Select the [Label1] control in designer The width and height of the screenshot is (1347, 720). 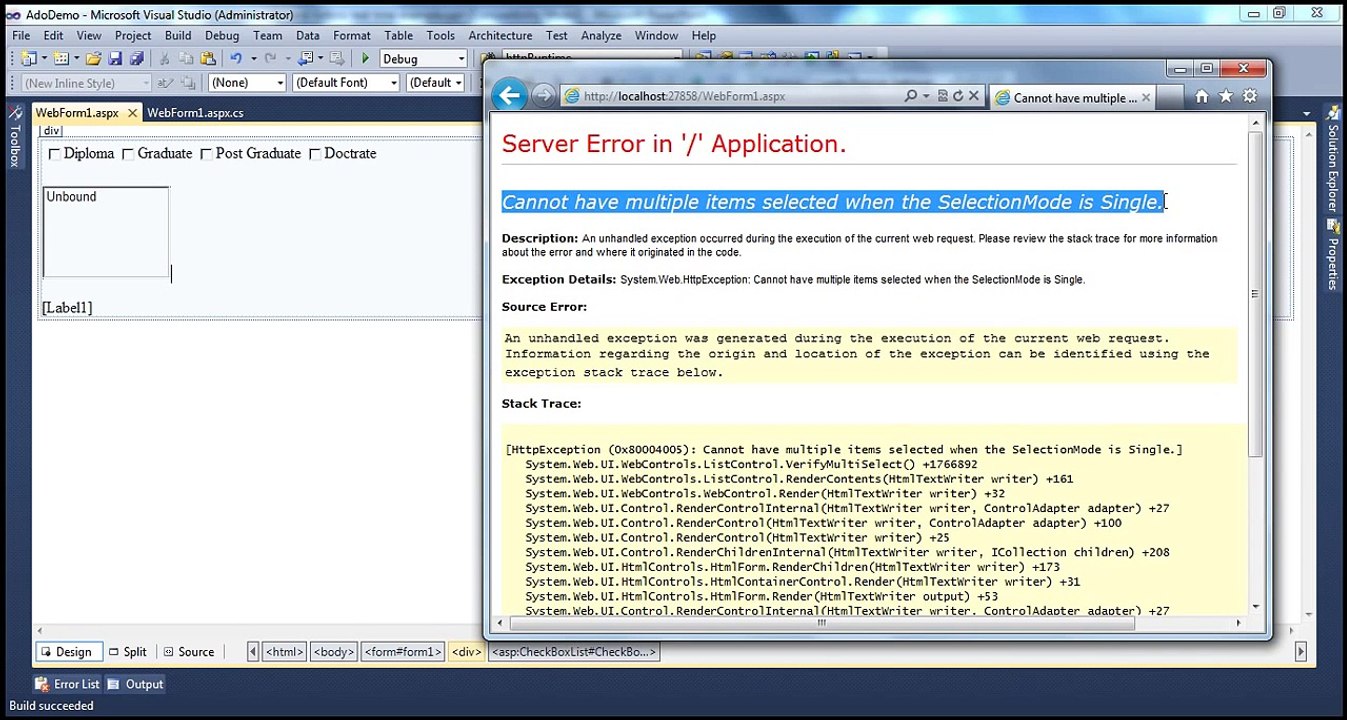[67, 308]
